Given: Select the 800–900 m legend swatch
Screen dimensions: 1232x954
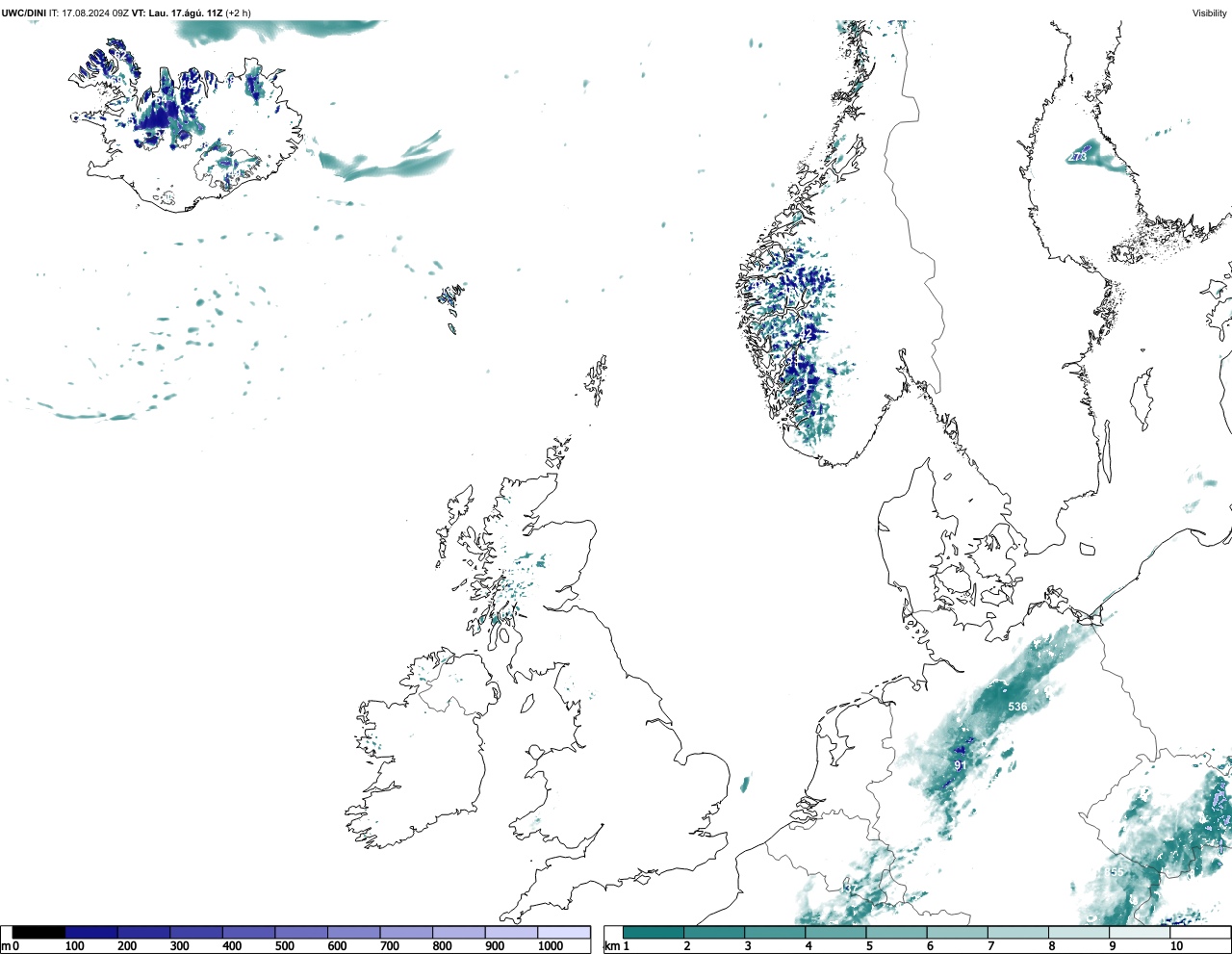Looking at the screenshot, I should [459, 932].
